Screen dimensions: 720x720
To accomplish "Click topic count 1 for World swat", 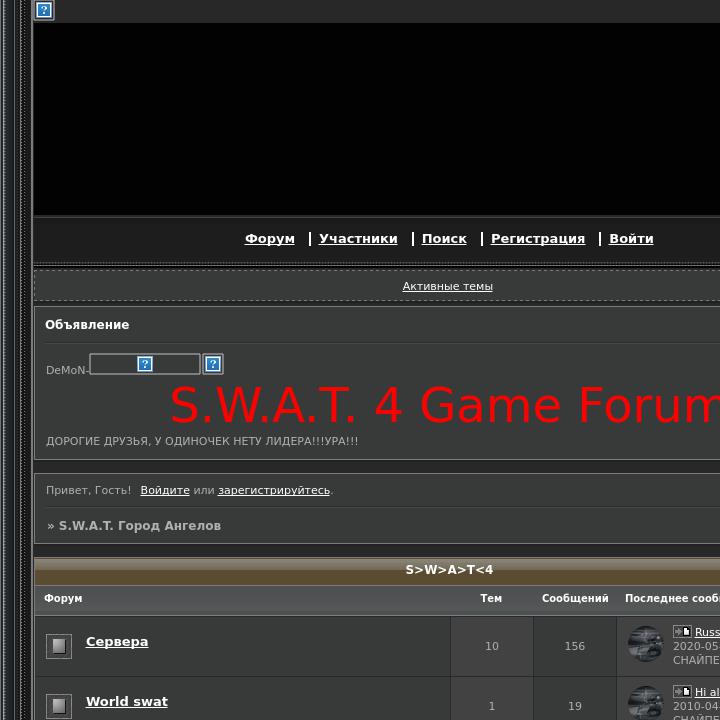I will coord(492,706).
